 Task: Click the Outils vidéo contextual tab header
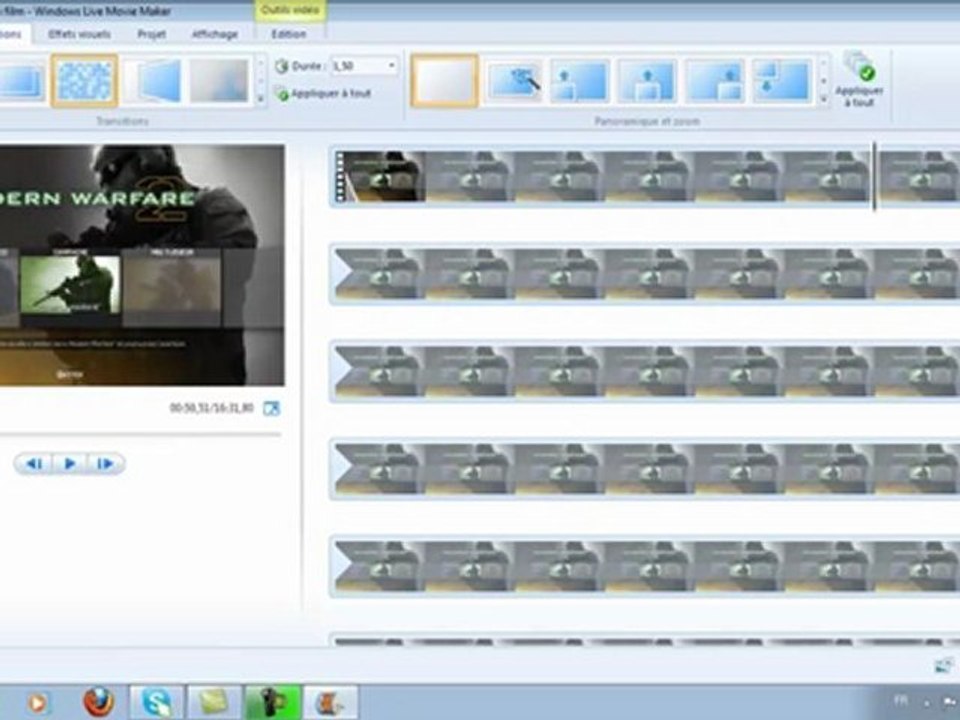(x=290, y=10)
